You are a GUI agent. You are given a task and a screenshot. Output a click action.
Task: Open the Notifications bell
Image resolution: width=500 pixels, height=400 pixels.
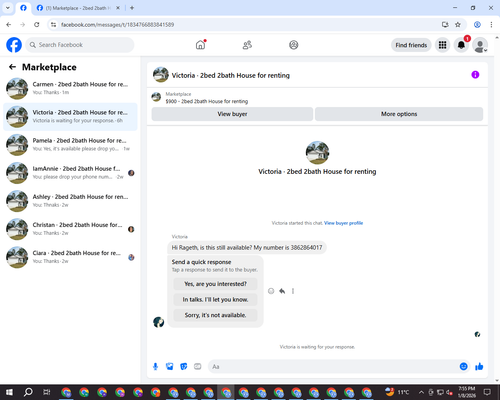tap(461, 45)
